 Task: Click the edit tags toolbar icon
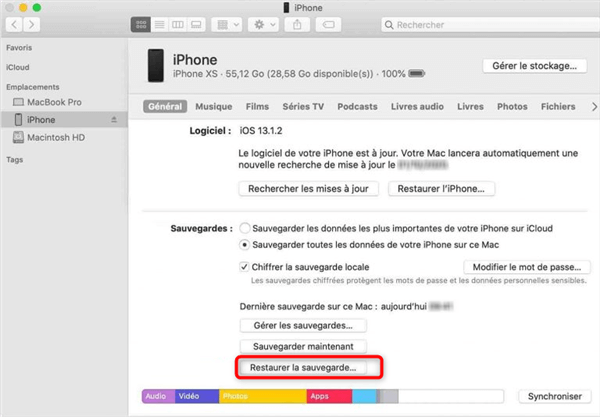[328, 25]
